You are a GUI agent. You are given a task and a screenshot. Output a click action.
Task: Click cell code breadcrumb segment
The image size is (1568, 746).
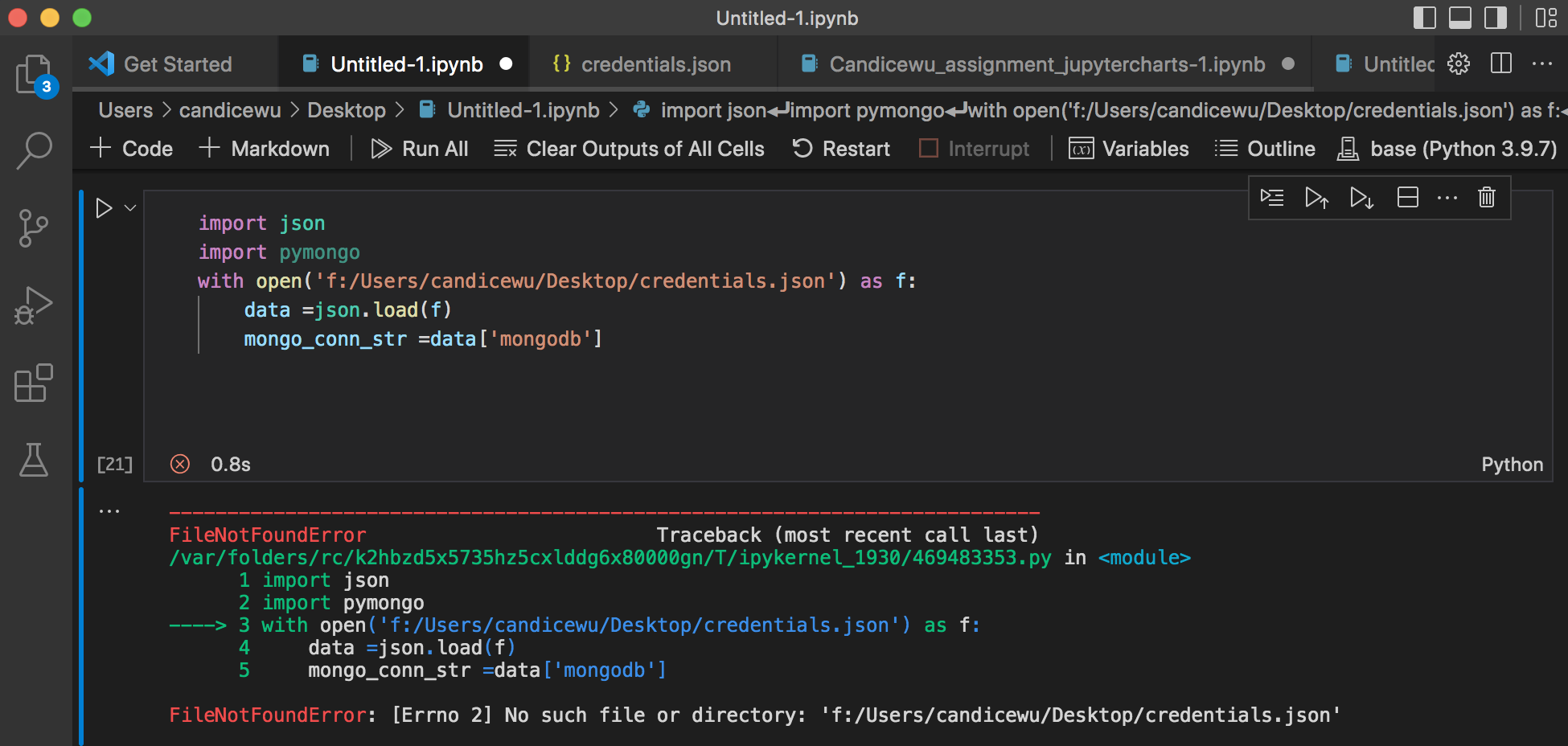coord(1099,110)
